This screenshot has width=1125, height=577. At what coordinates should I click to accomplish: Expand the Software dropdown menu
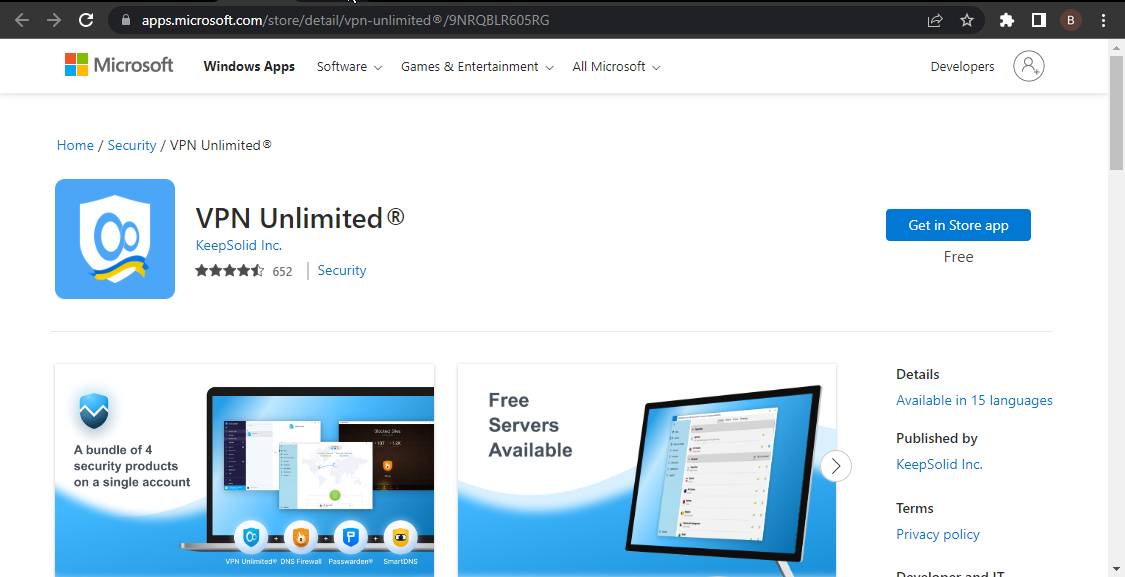(x=349, y=67)
